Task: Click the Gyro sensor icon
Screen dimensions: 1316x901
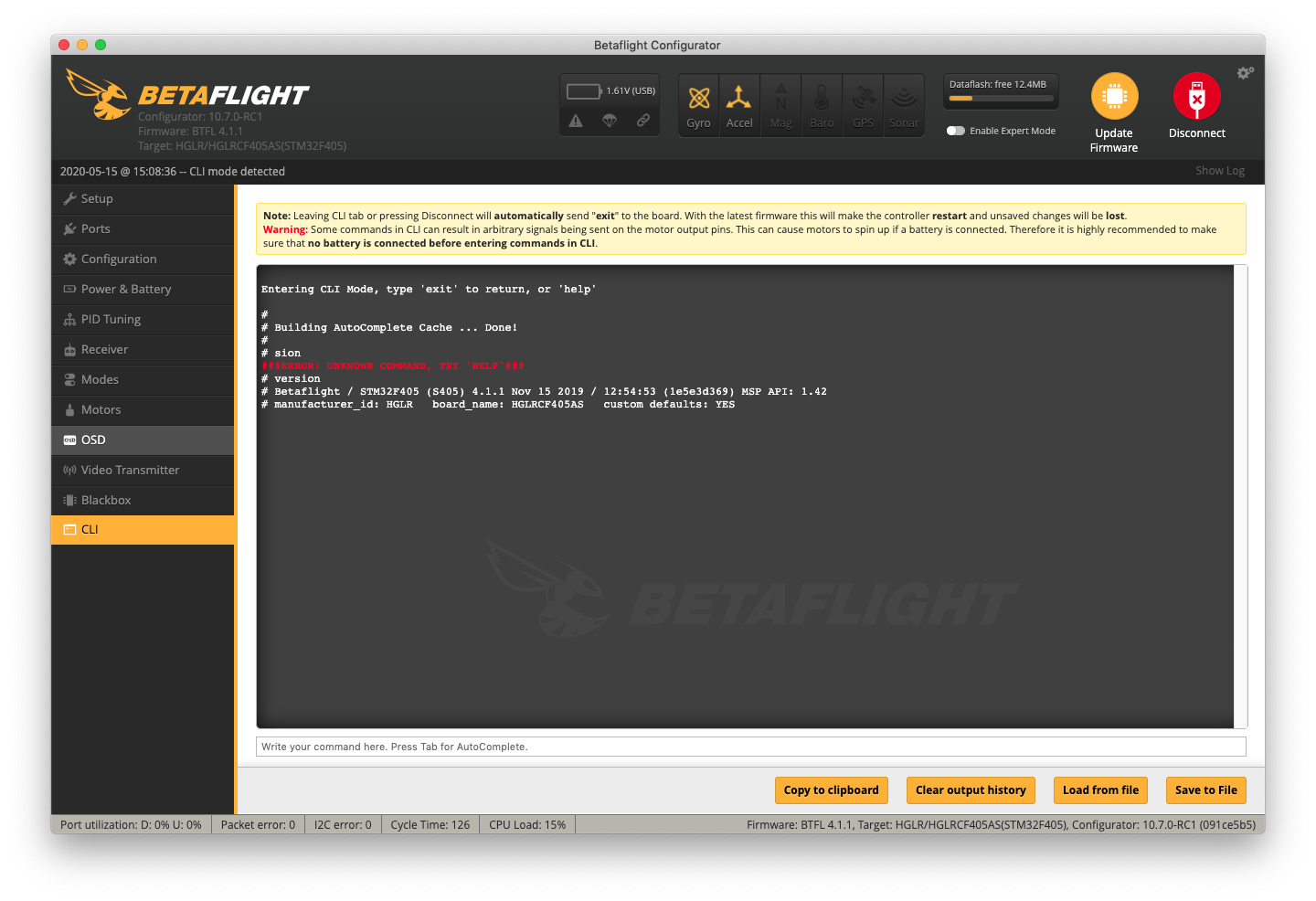Action: (699, 106)
